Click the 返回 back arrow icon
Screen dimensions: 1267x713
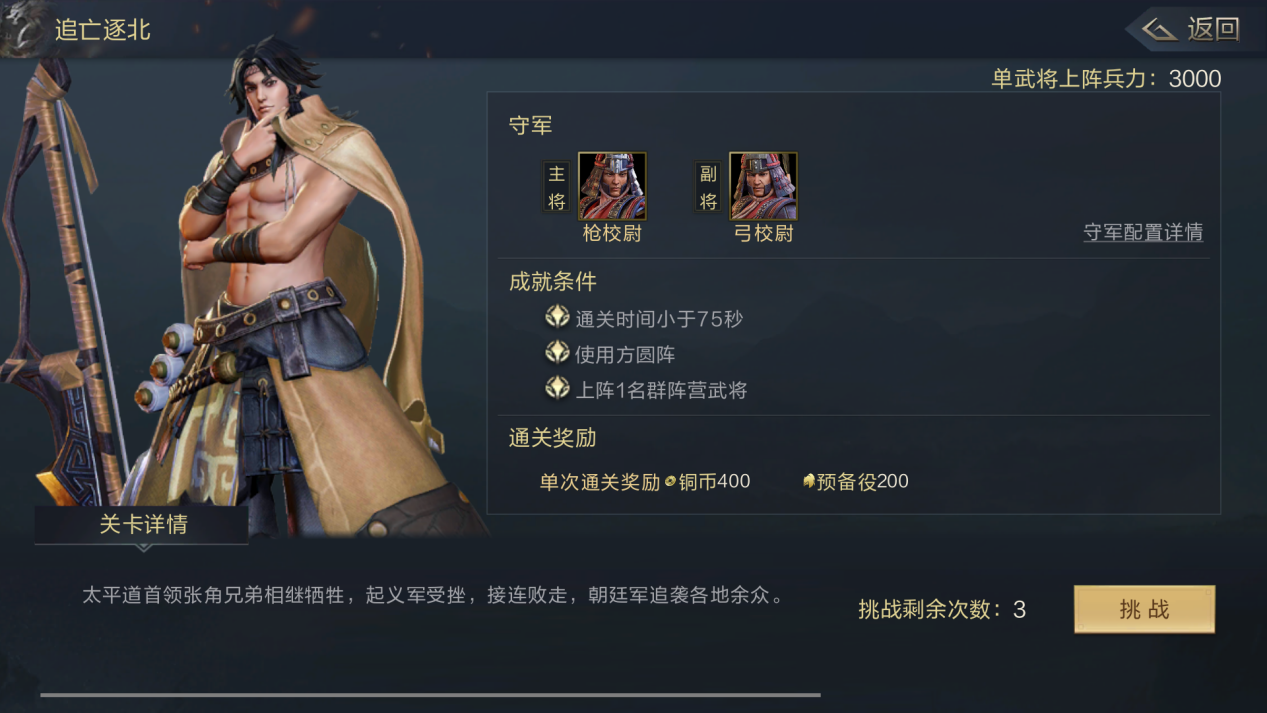(1159, 29)
